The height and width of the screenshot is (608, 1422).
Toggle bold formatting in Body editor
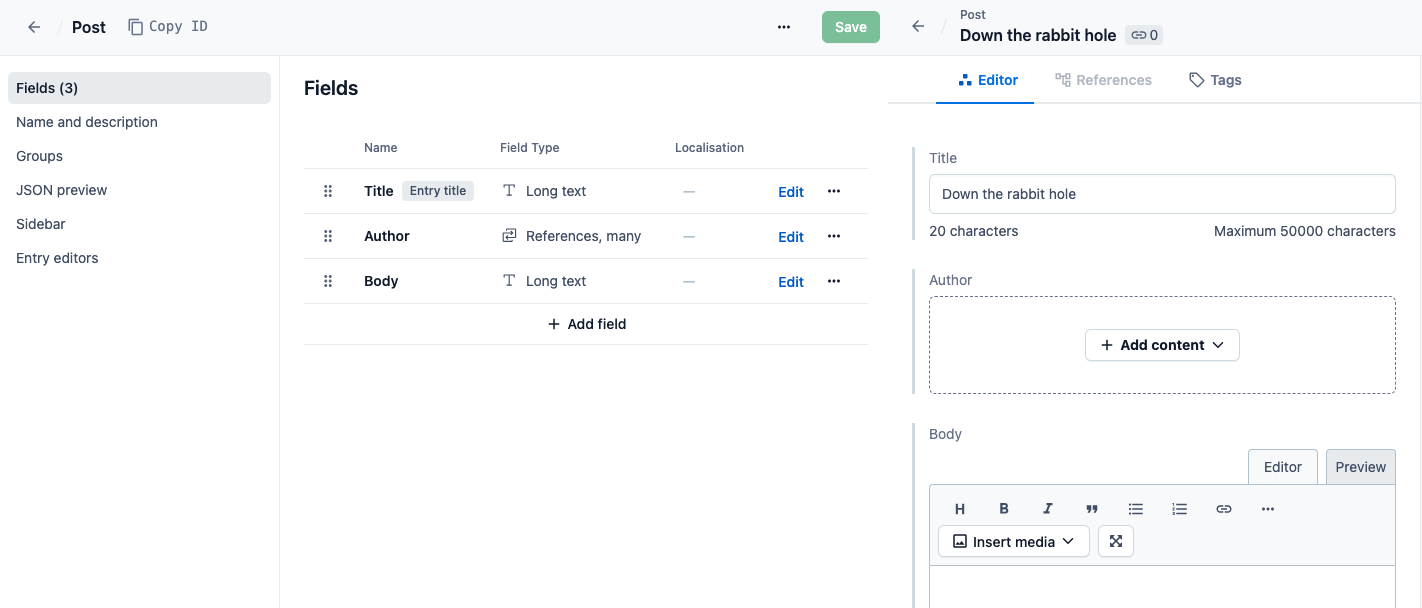pyautogui.click(x=1004, y=509)
